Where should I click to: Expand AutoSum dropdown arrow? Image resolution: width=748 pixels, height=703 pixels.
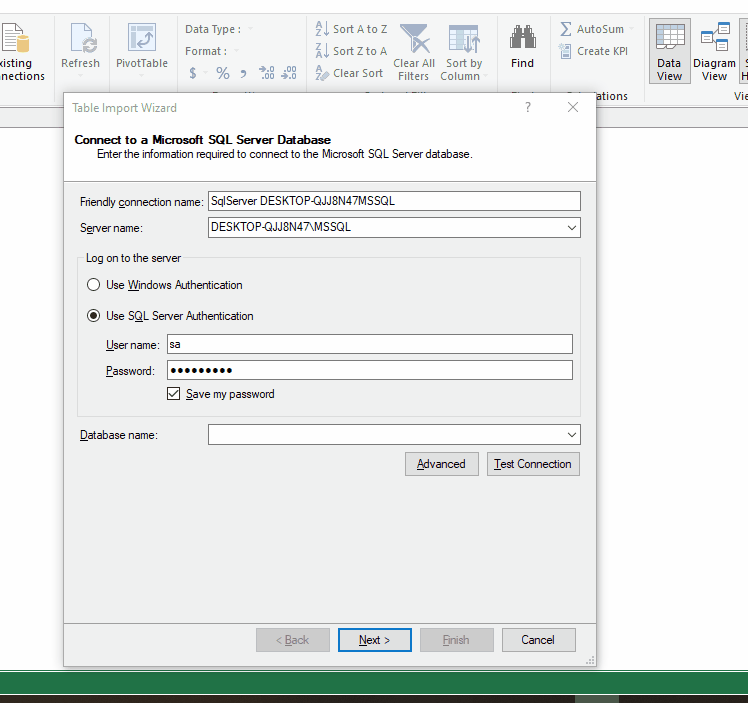pyautogui.click(x=632, y=29)
